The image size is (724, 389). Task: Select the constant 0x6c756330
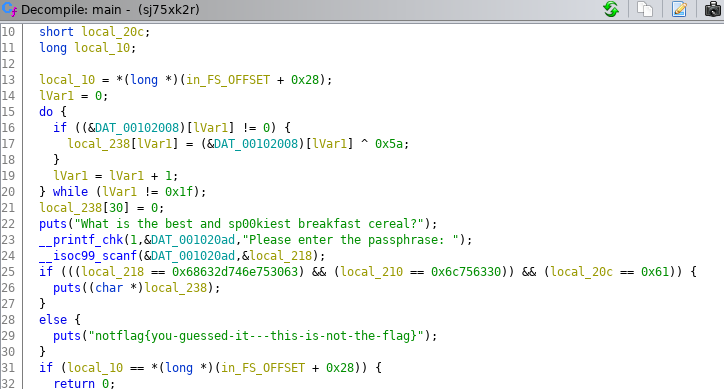[x=466, y=272]
